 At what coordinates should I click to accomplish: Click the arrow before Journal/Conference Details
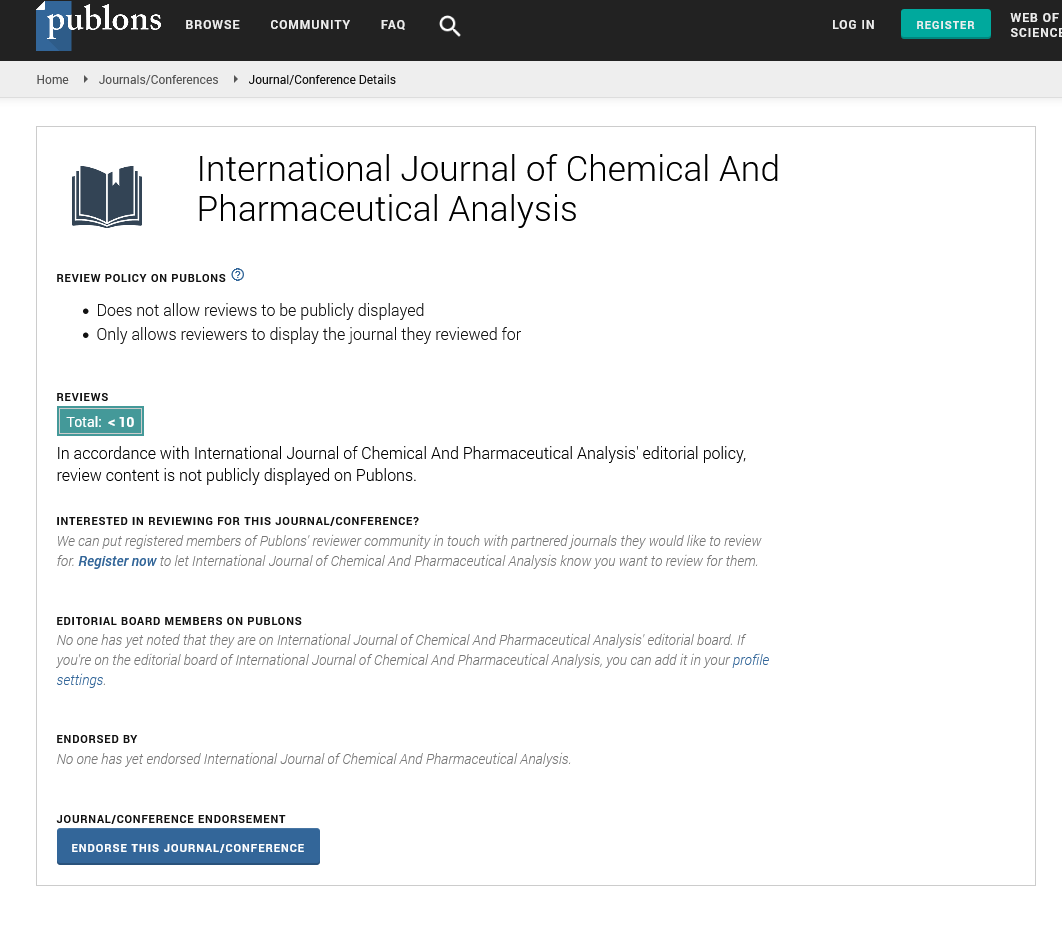point(236,79)
